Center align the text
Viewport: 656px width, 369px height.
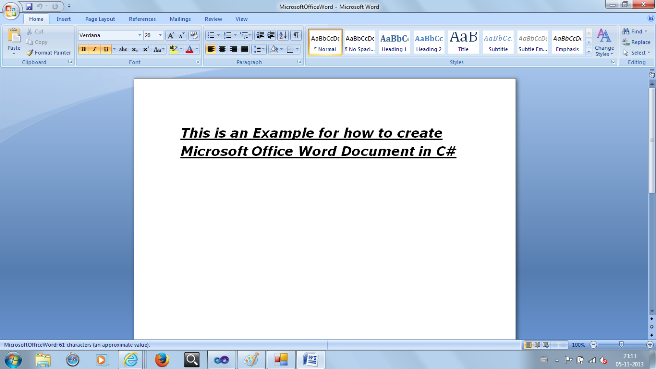click(222, 49)
